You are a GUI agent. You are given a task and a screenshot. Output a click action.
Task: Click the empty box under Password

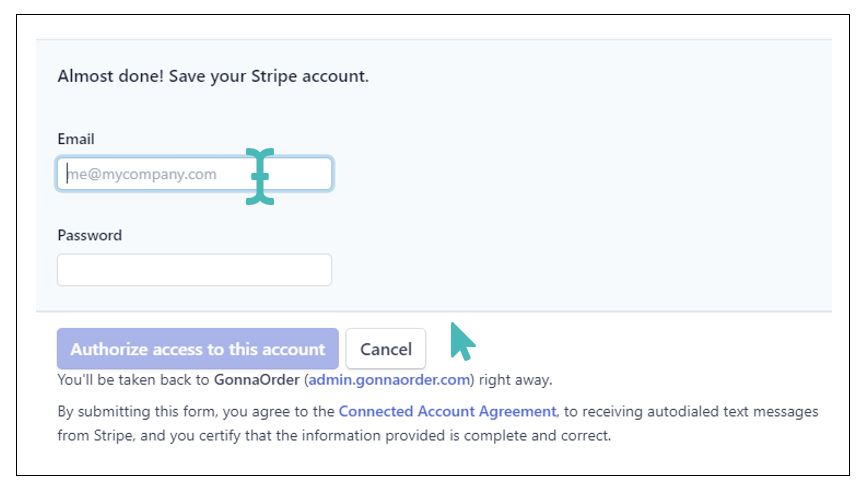point(194,270)
